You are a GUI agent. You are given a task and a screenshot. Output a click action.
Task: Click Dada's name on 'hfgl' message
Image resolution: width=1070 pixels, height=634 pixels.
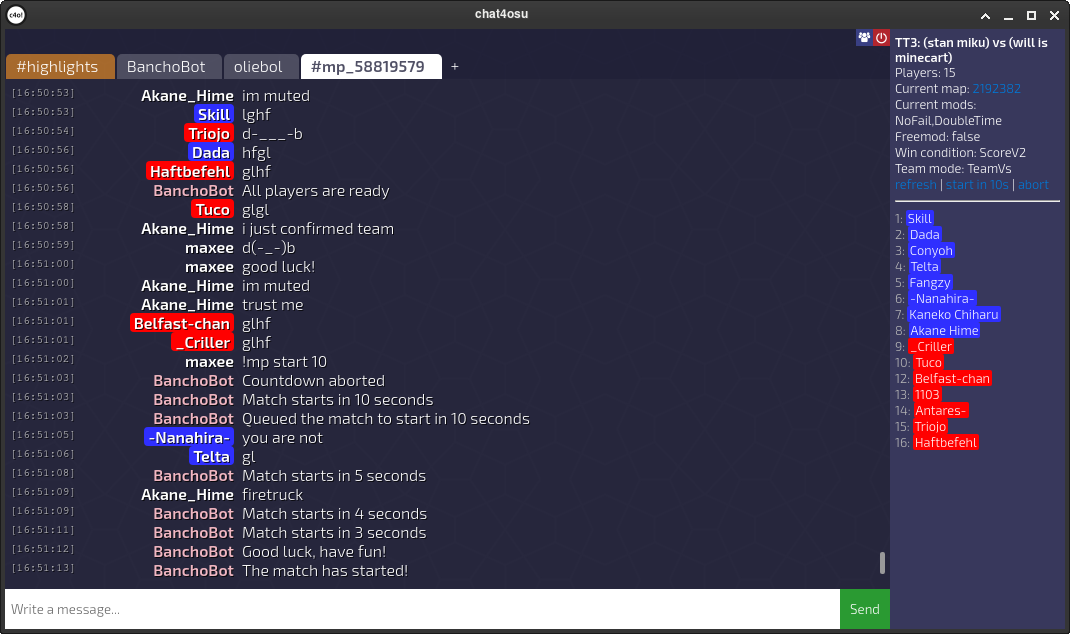pyautogui.click(x=211, y=153)
